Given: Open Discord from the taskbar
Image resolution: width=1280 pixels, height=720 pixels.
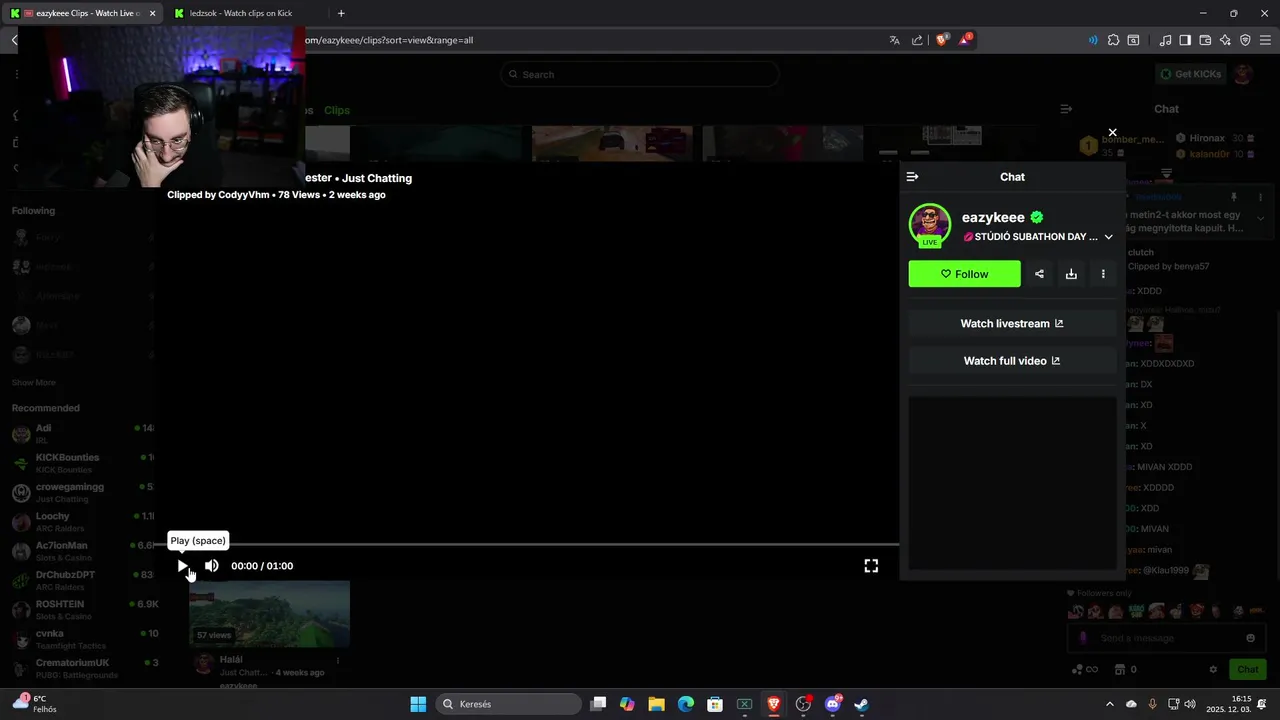Looking at the screenshot, I should [833, 704].
